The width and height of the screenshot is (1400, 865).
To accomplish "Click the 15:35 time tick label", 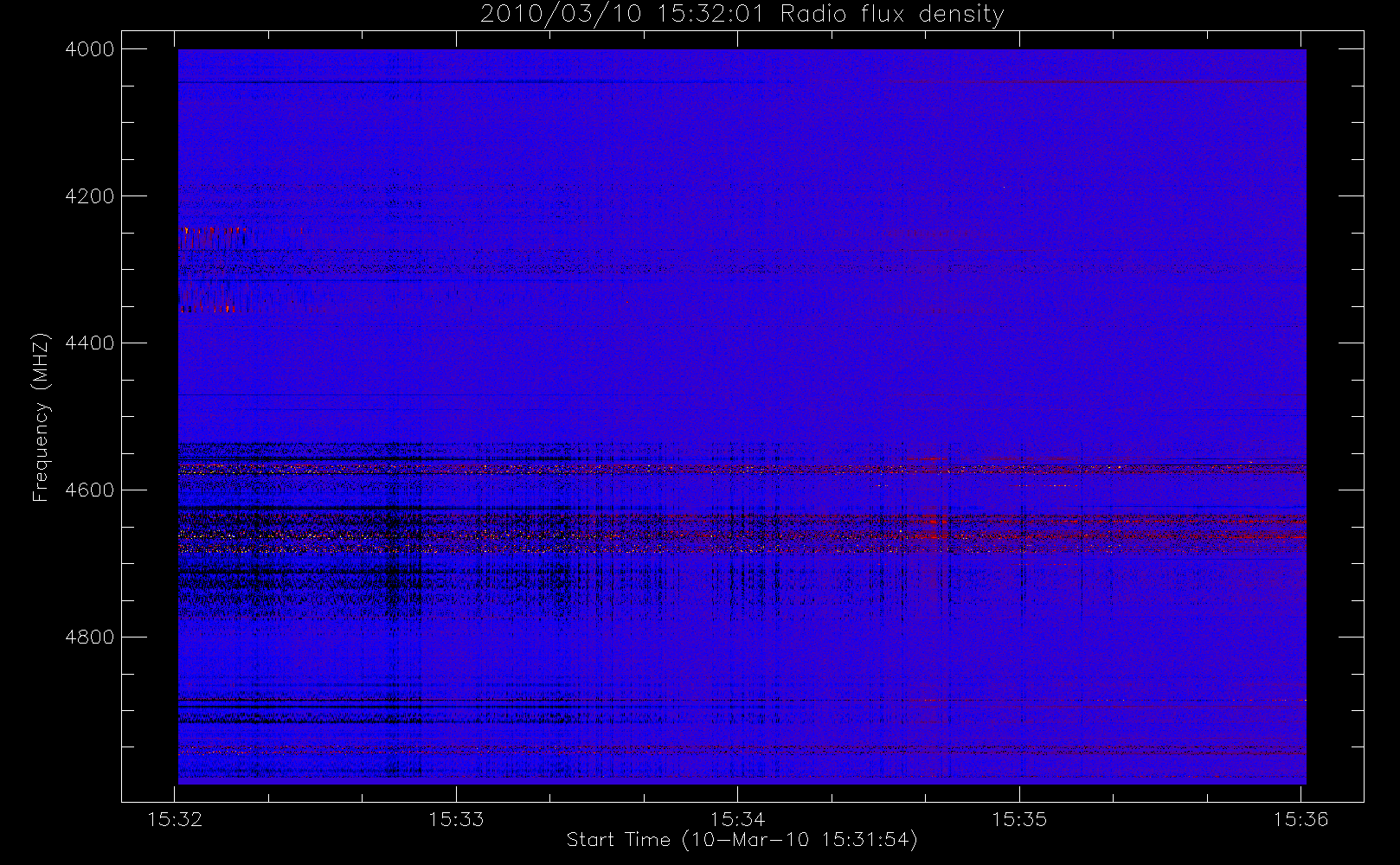I will (1019, 819).
